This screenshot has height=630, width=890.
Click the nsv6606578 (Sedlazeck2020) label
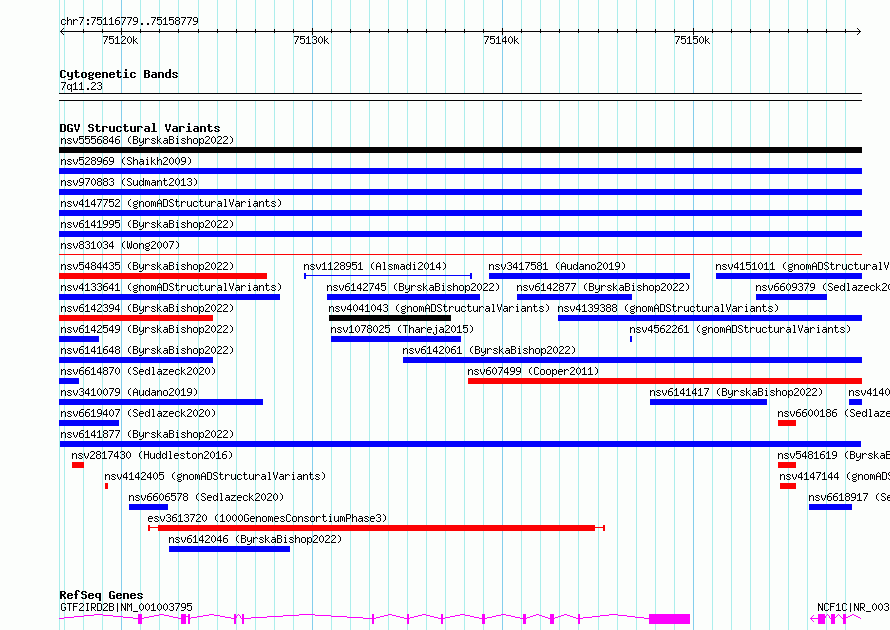tap(206, 497)
